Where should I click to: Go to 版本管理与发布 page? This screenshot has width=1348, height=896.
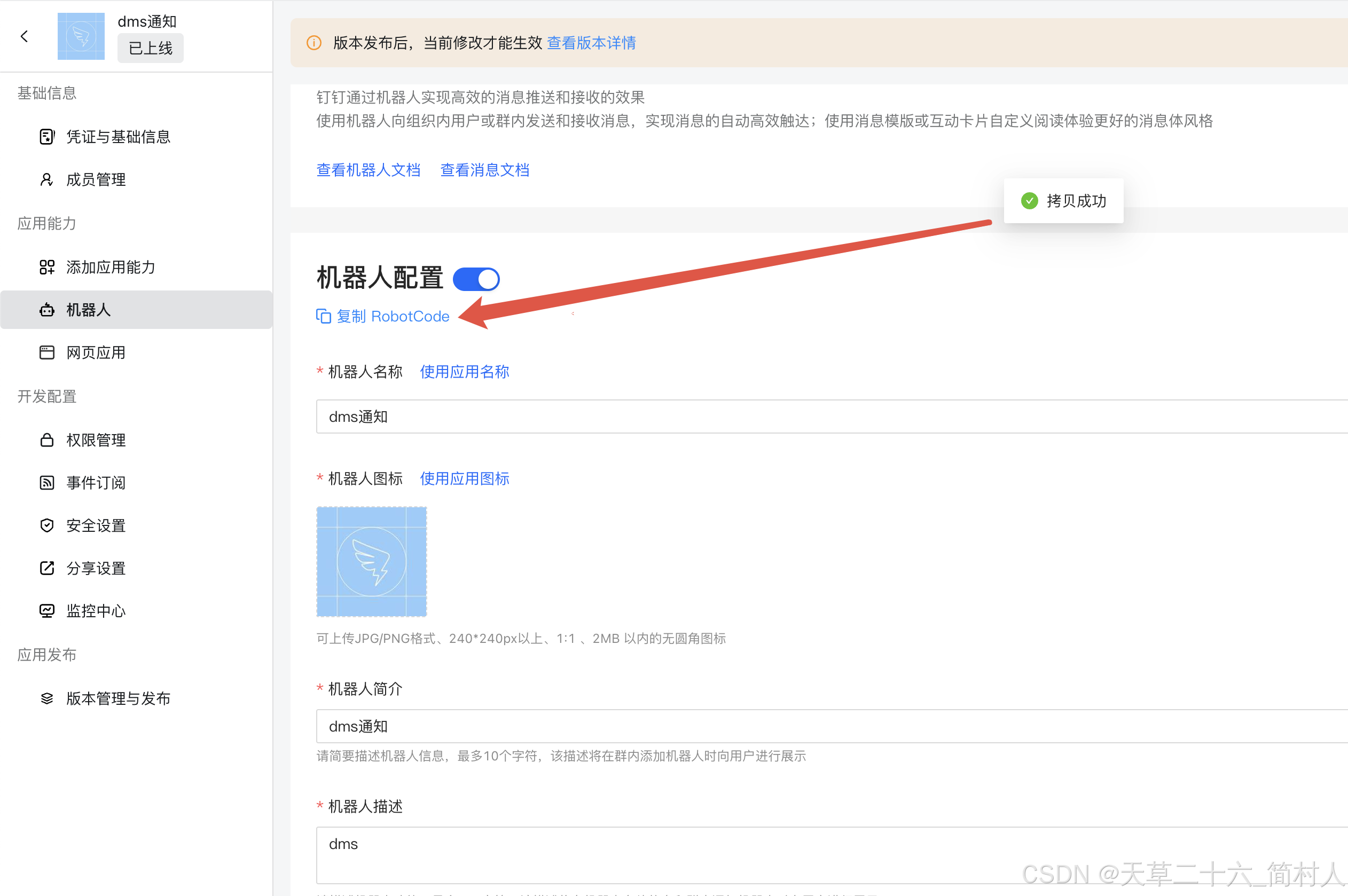117,698
